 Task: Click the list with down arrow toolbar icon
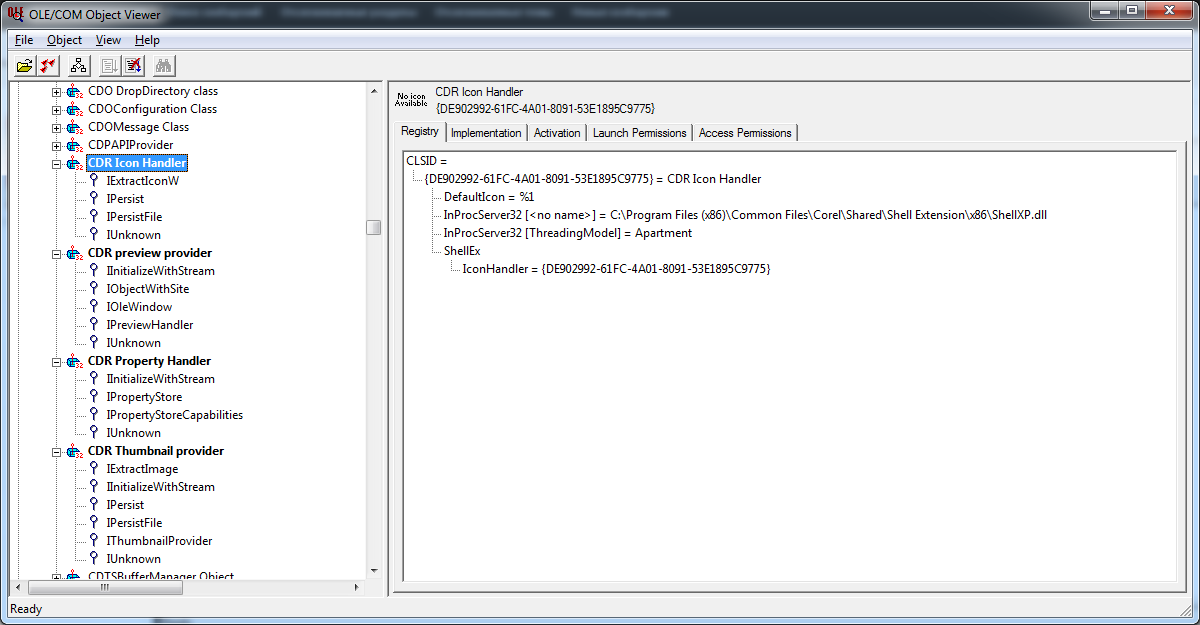coord(111,66)
